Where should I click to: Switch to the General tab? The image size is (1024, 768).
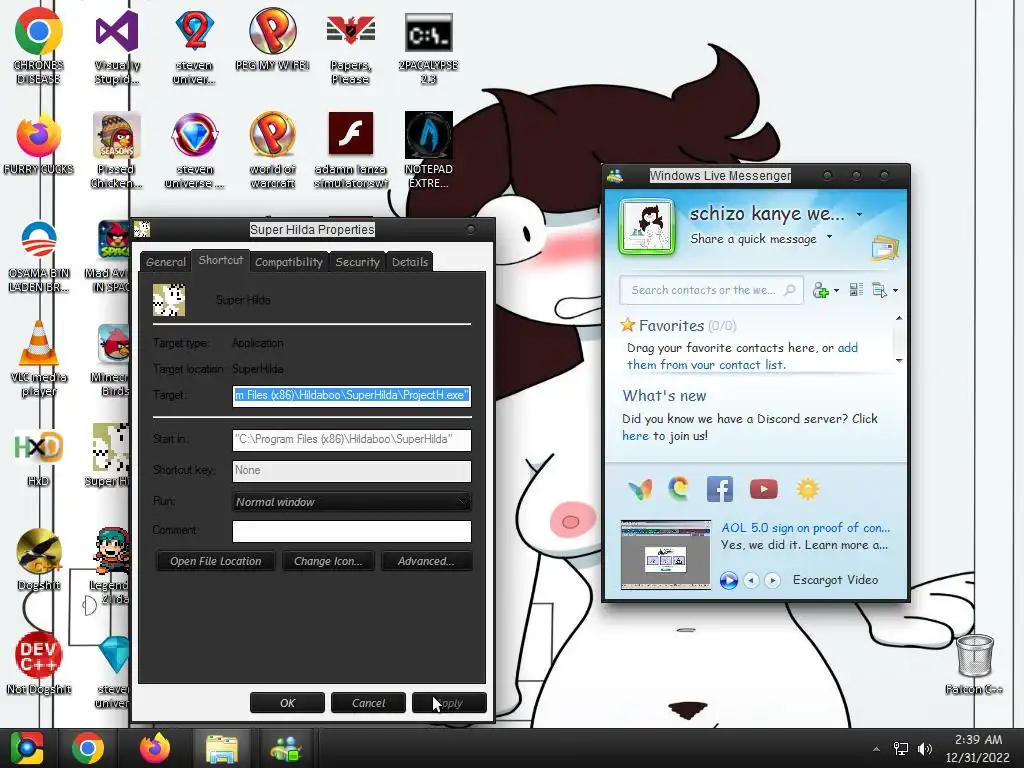point(165,262)
